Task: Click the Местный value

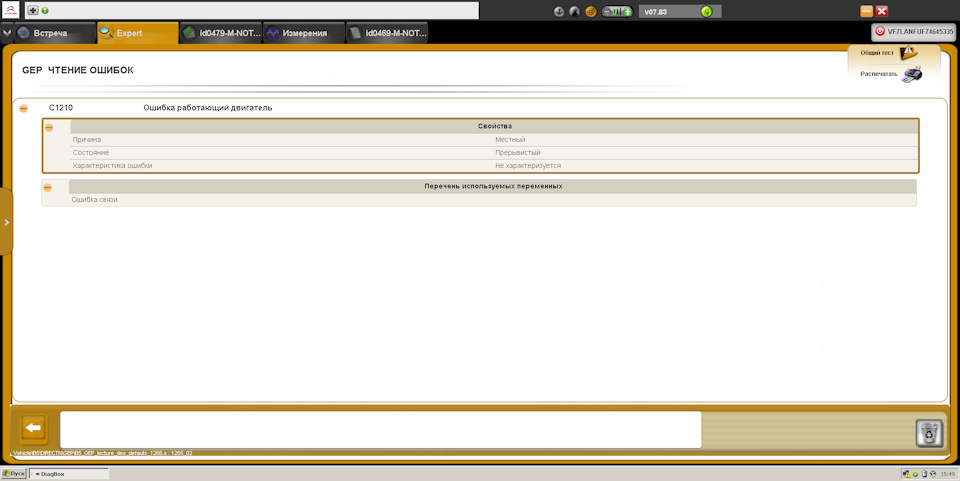Action: (x=510, y=140)
